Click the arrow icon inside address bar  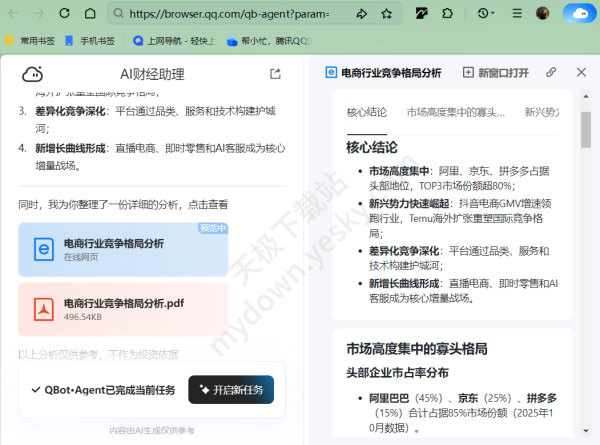click(x=361, y=14)
